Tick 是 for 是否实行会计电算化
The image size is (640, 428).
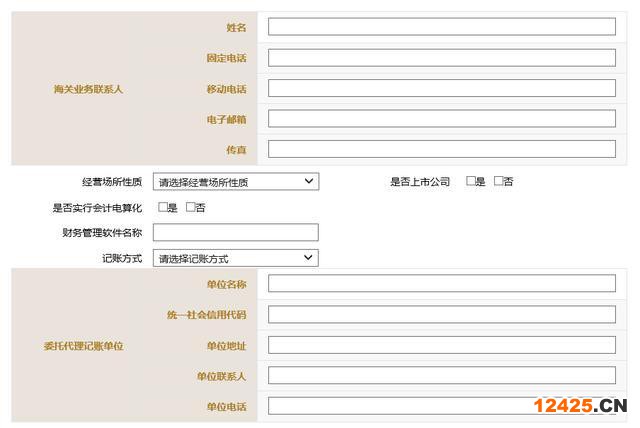tap(163, 207)
